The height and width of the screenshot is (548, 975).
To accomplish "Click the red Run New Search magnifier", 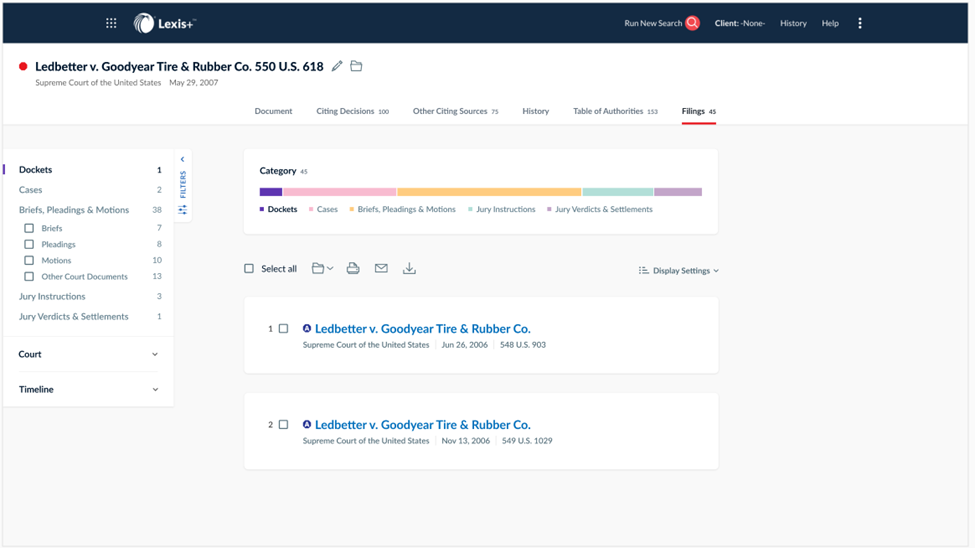I will tap(692, 23).
